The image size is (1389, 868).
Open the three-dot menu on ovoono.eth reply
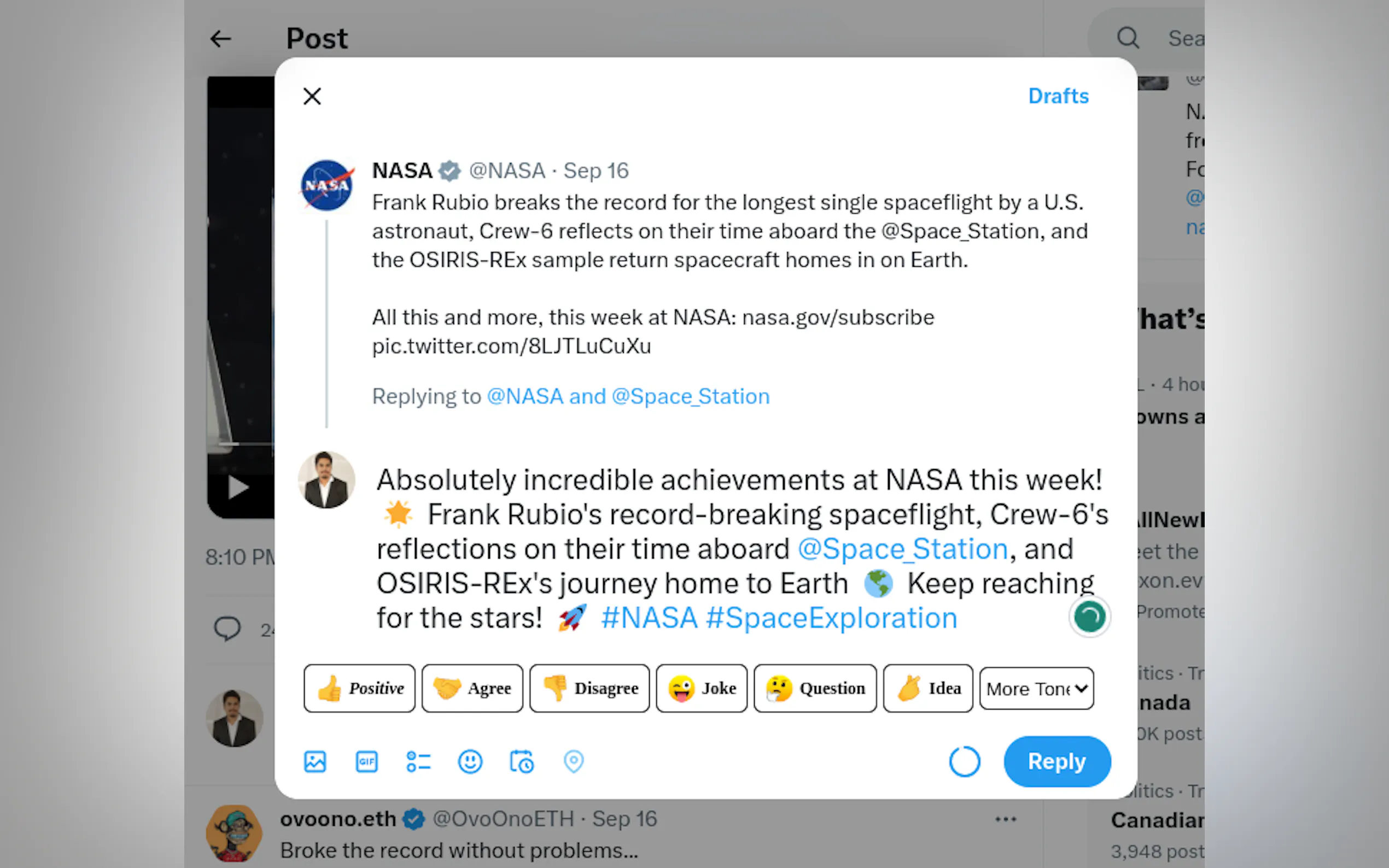click(x=1006, y=819)
